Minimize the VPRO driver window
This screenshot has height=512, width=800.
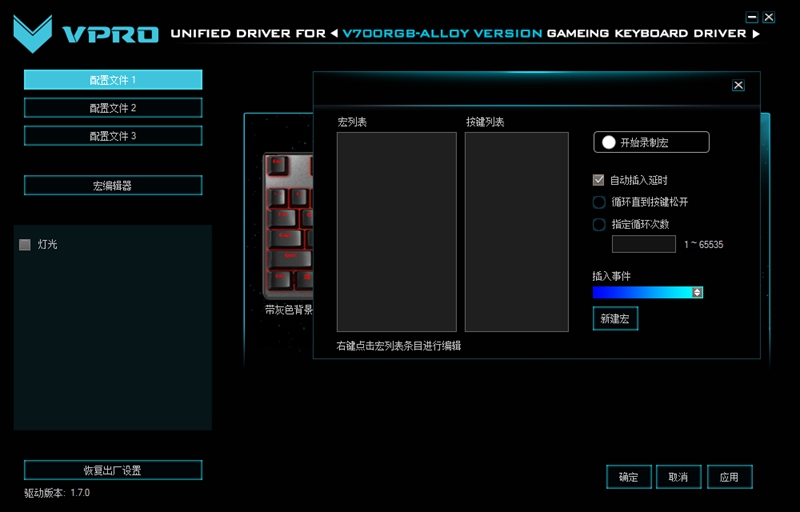pyautogui.click(x=752, y=17)
